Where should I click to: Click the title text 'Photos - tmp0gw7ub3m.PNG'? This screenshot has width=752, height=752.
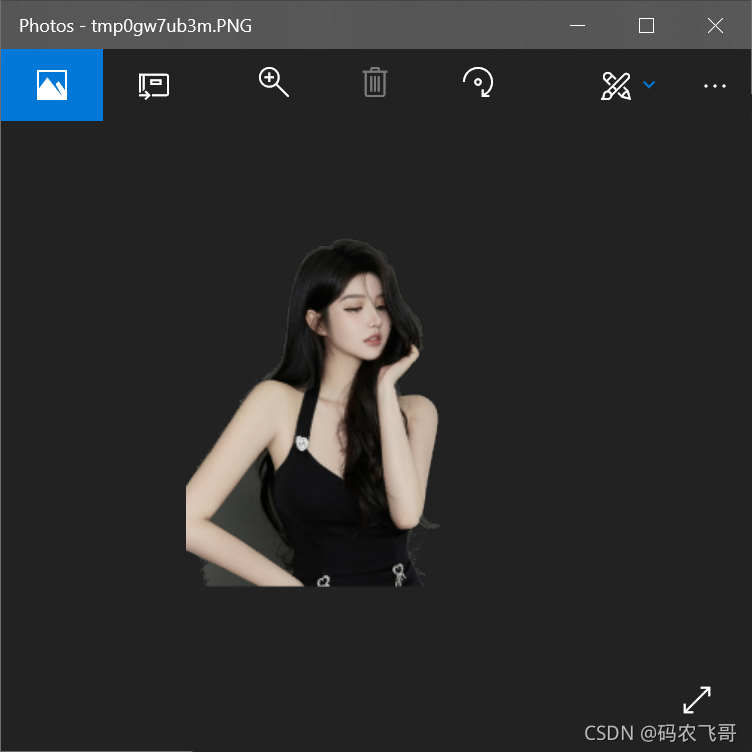pos(135,26)
